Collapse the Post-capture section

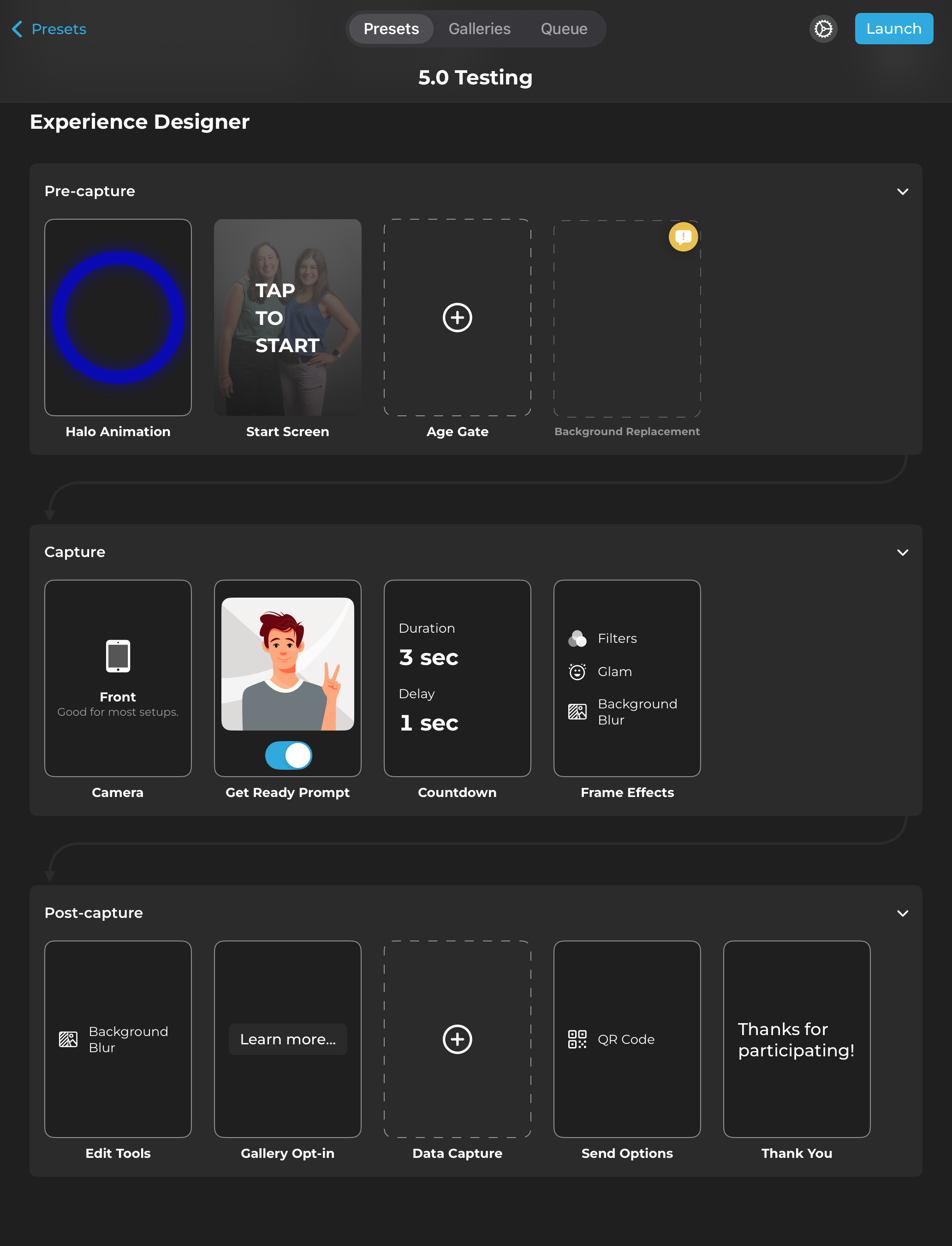tap(902, 913)
